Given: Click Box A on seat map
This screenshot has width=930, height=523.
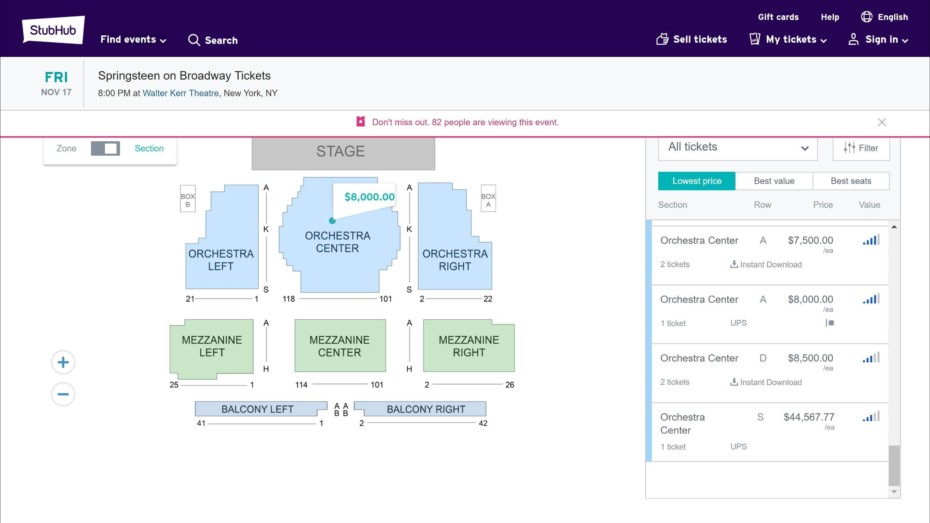Looking at the screenshot, I should pyautogui.click(x=488, y=200).
